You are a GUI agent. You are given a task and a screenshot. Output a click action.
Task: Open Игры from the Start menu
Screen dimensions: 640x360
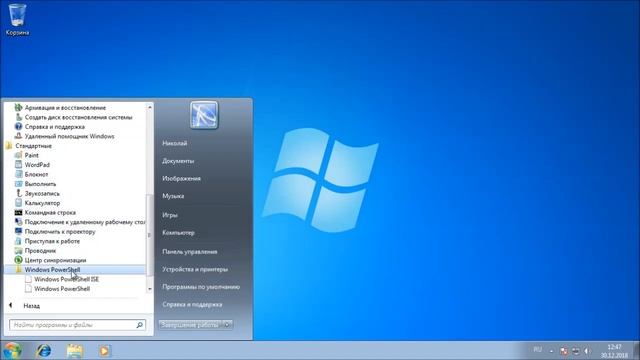170,215
